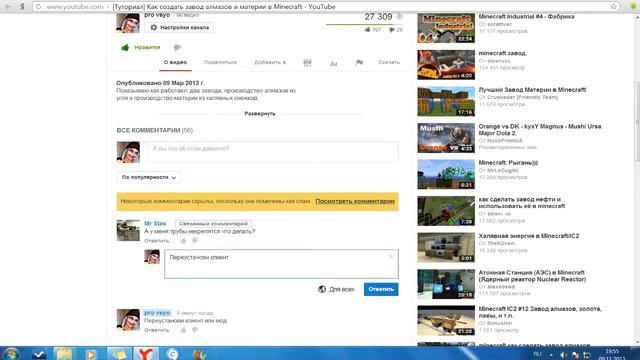Click the channel avatar at the top
The height and width of the screenshot is (360, 640).
coord(128,23)
